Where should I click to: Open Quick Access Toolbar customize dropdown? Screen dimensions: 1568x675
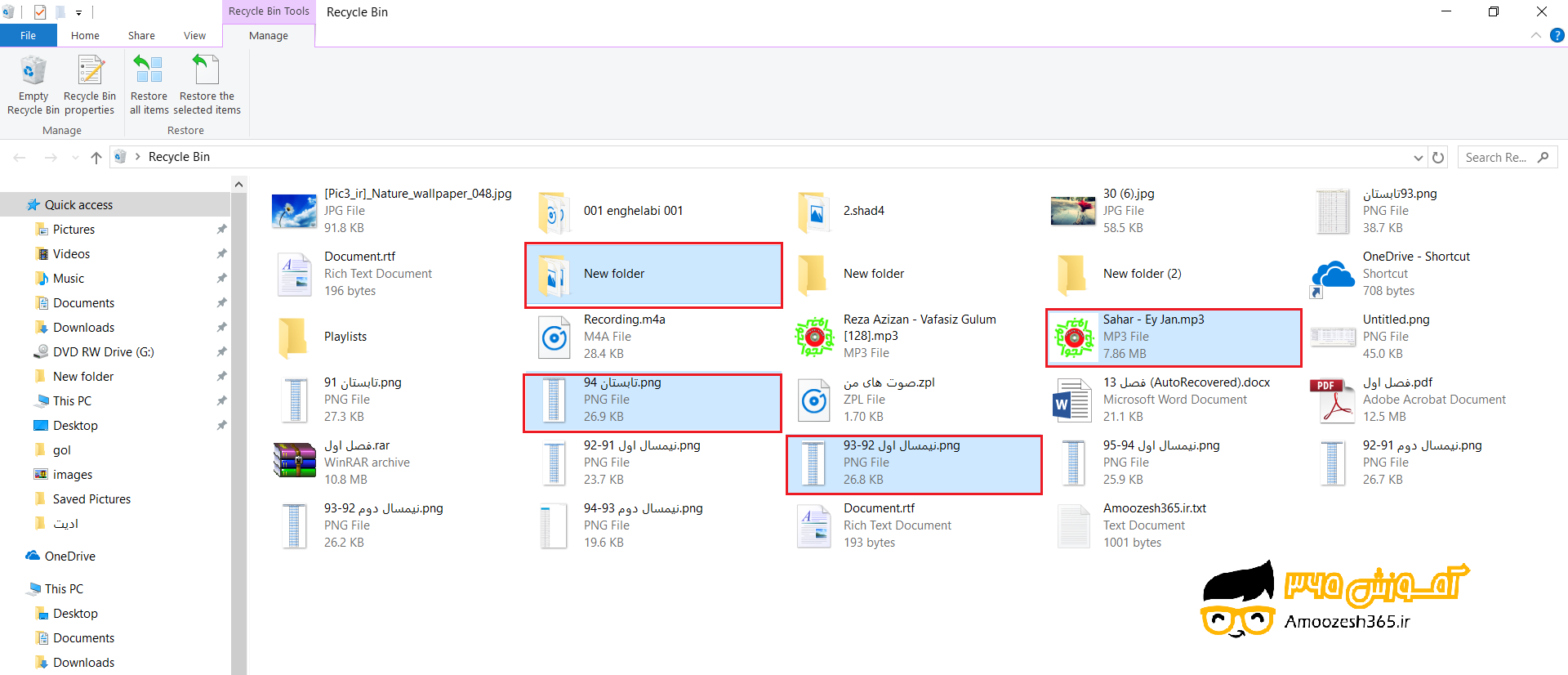point(78,12)
